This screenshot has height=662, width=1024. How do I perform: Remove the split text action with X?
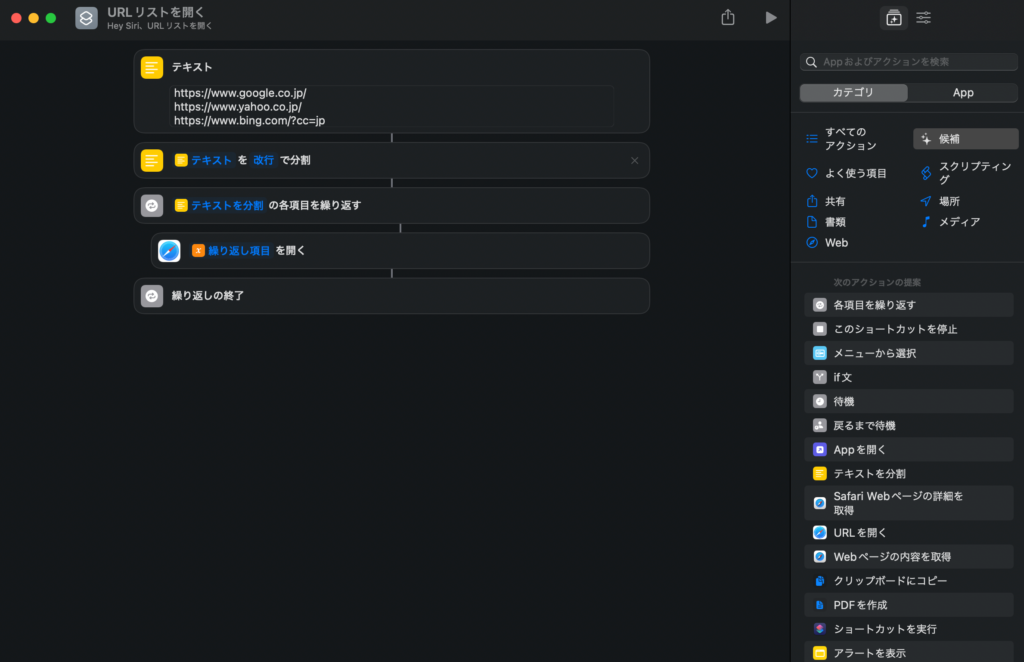tap(634, 160)
